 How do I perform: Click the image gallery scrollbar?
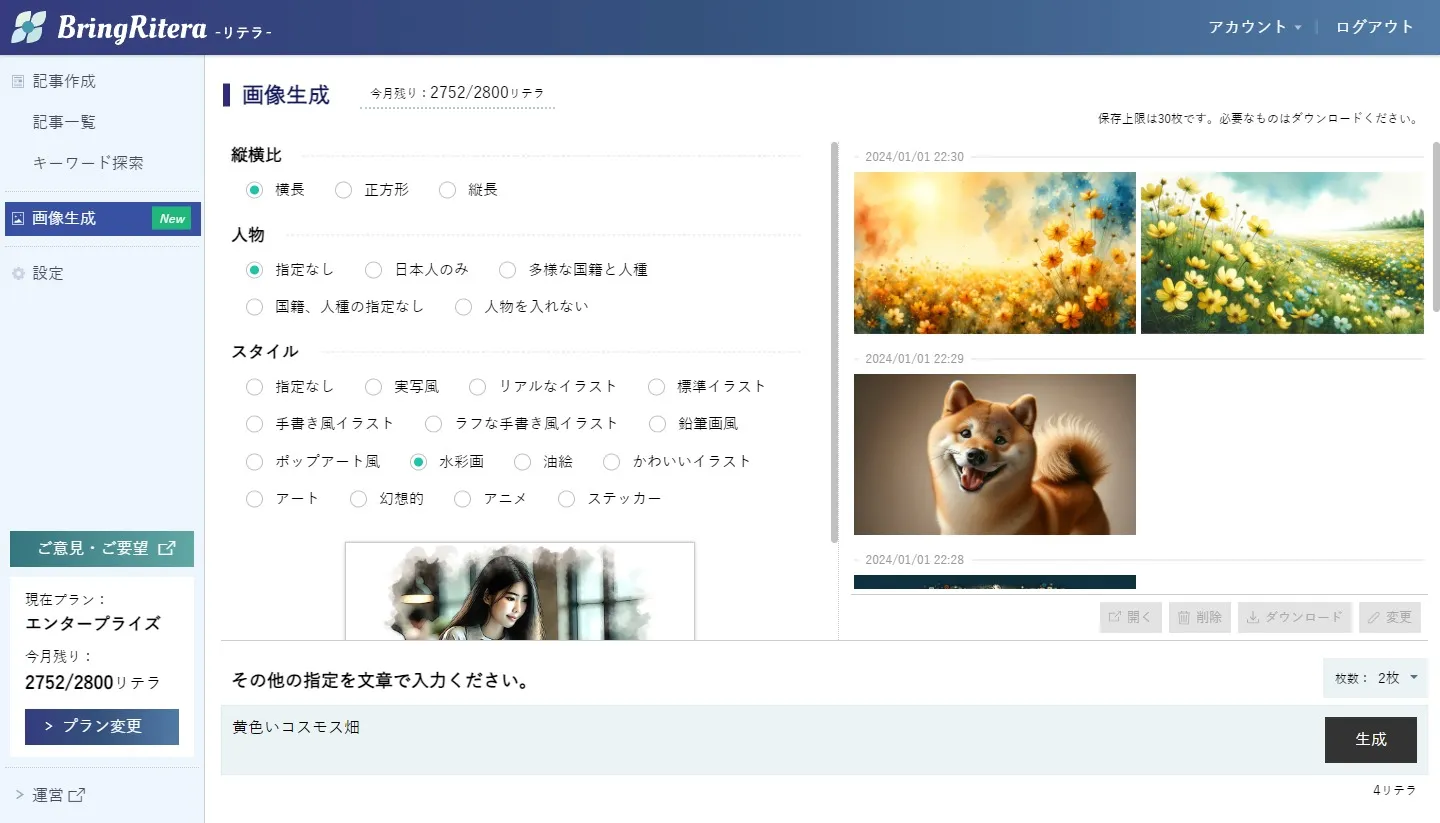point(1436,225)
